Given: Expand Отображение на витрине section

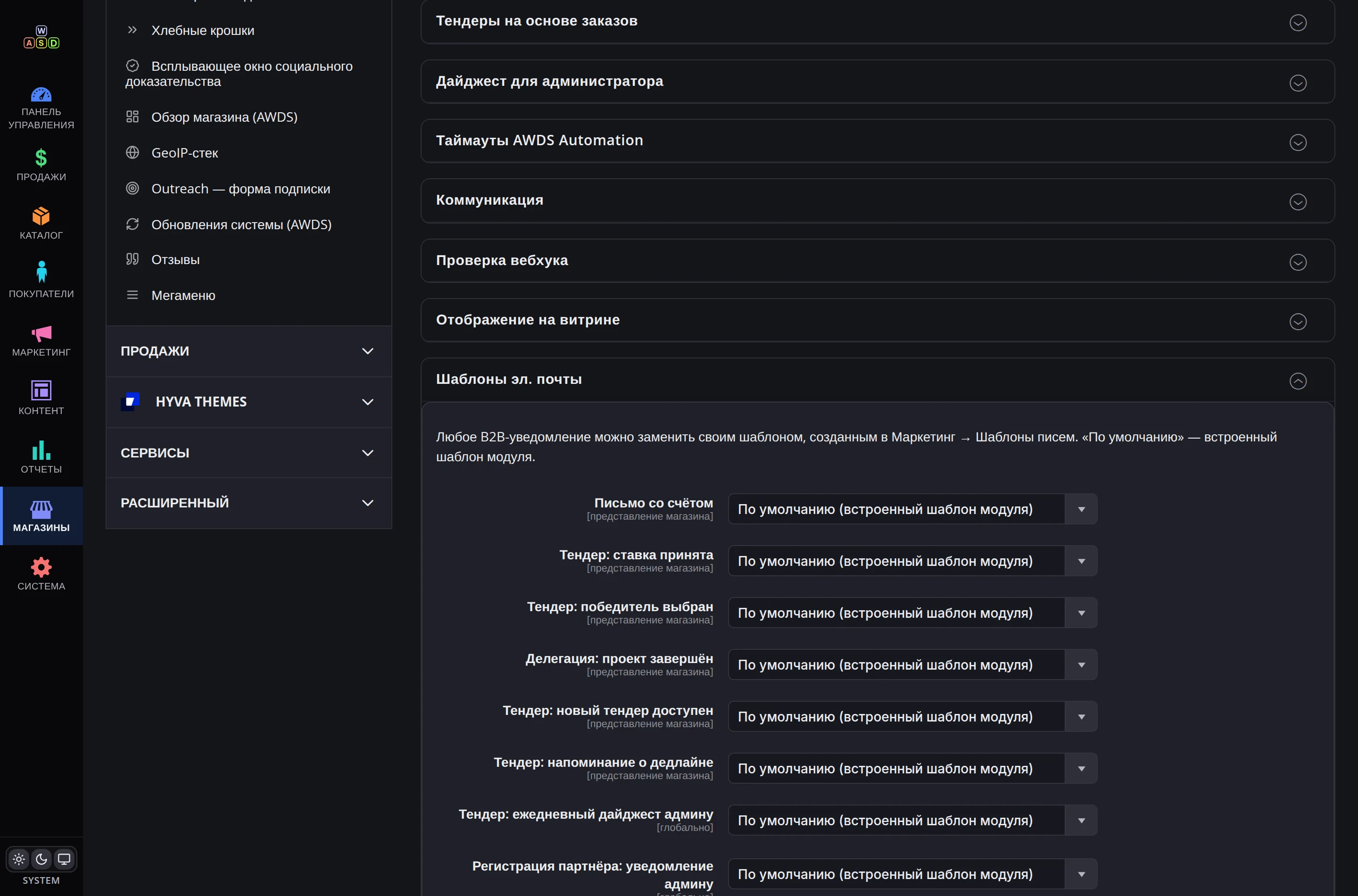Looking at the screenshot, I should pos(878,320).
